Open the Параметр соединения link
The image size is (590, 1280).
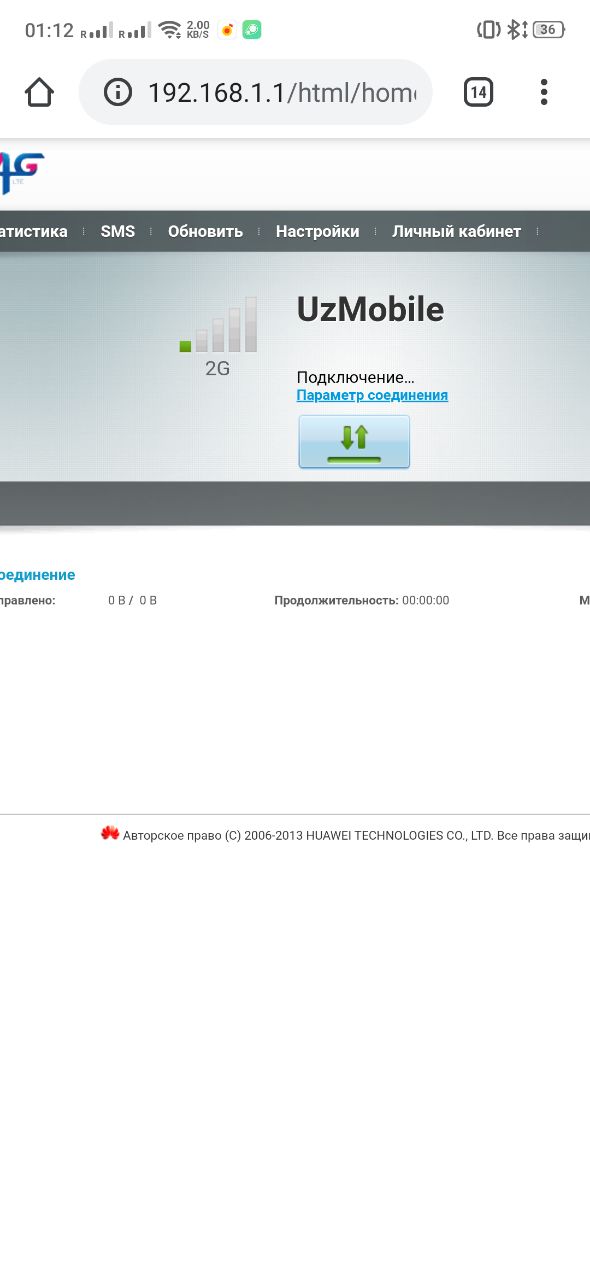372,395
